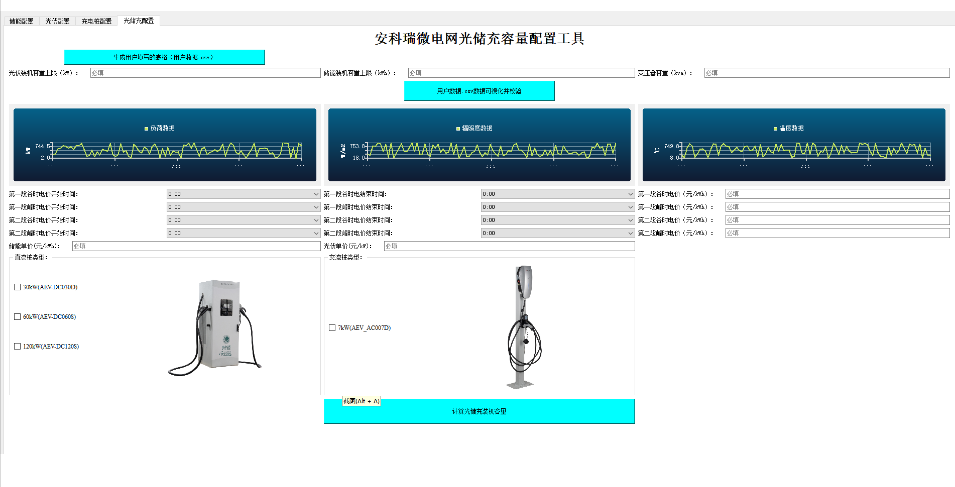Open first-period peak price end time dropdown

point(558,207)
